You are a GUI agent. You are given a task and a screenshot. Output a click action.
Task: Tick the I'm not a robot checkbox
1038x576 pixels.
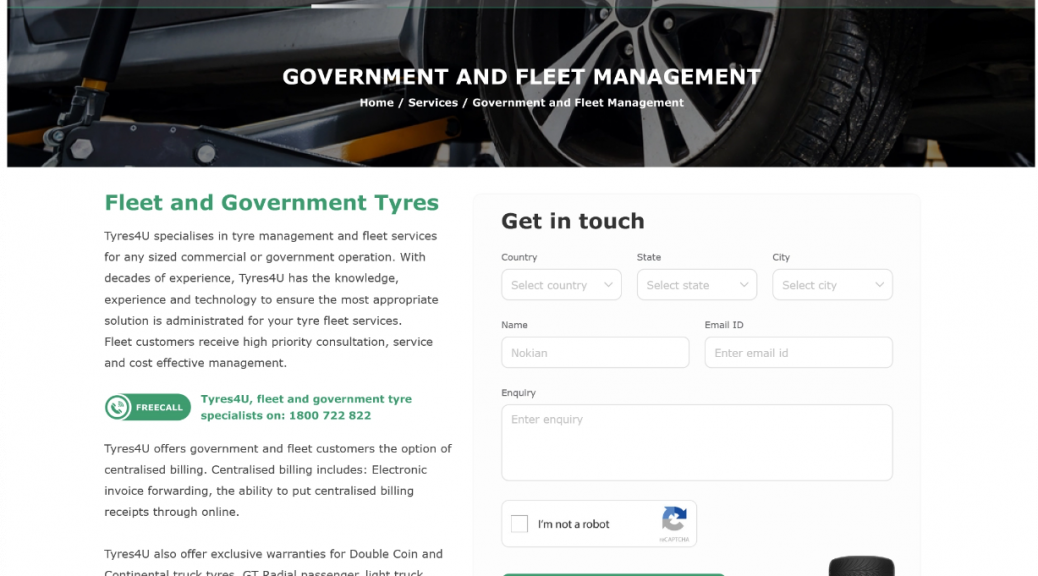coord(520,524)
